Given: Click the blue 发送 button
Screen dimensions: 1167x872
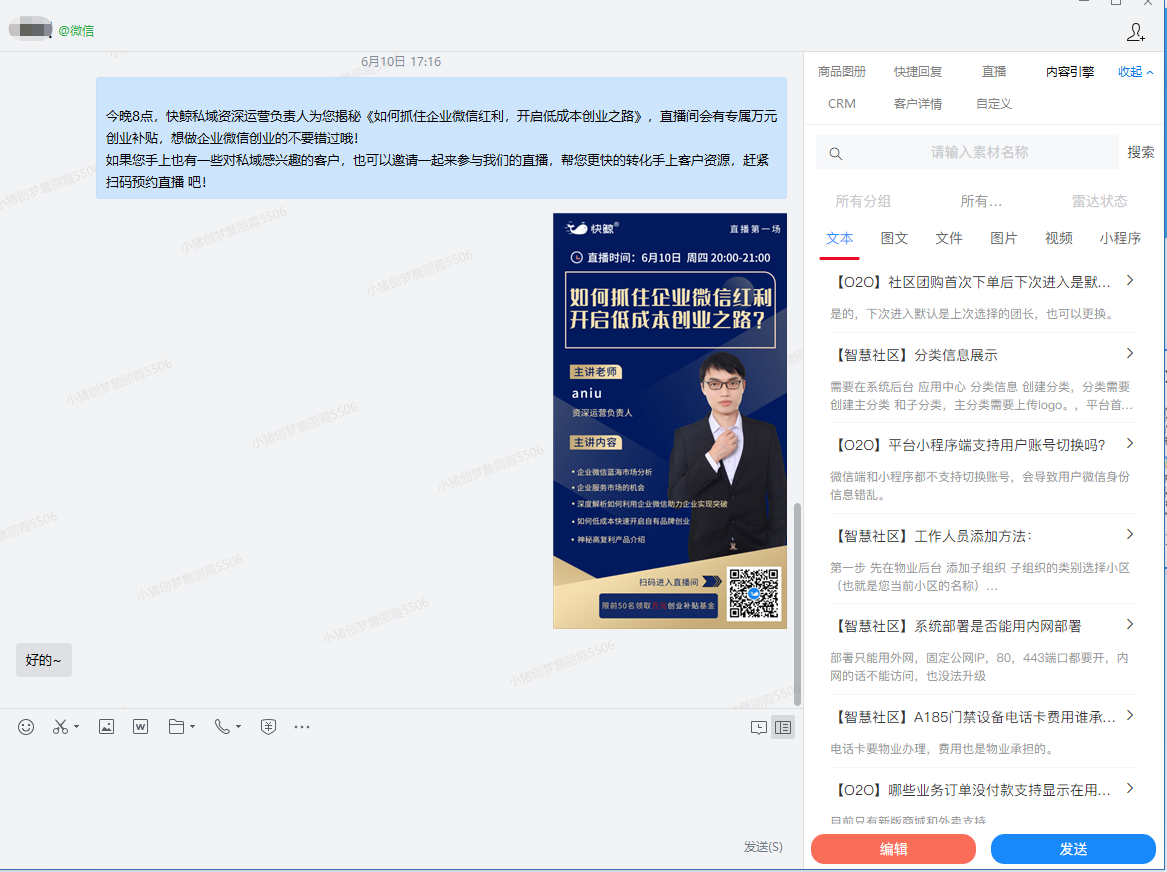Looking at the screenshot, I should [x=1073, y=849].
